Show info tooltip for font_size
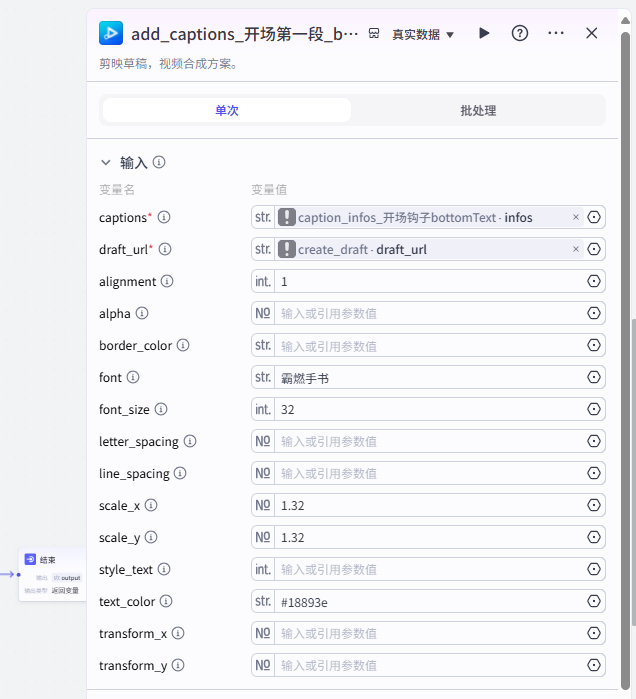 pyautogui.click(x=161, y=409)
